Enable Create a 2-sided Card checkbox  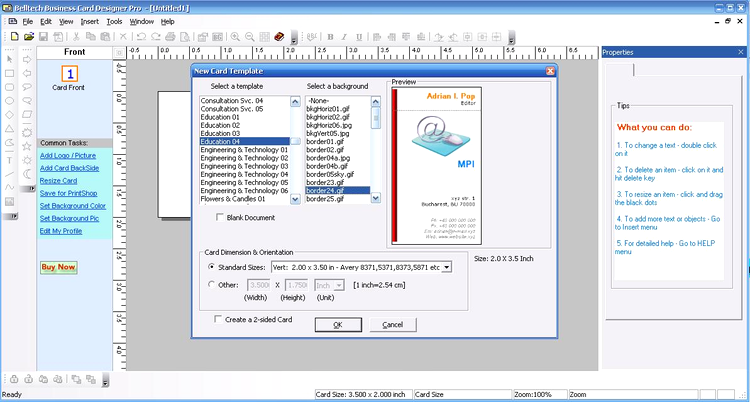coord(218,319)
